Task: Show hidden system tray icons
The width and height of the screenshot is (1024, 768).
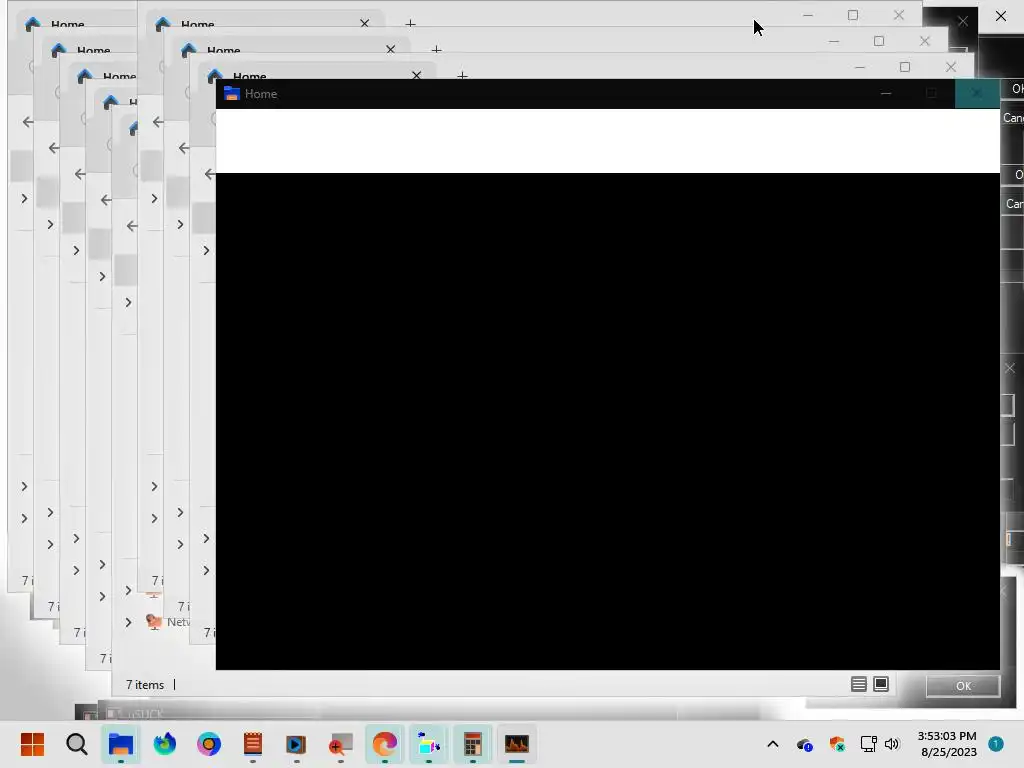Action: click(x=773, y=744)
